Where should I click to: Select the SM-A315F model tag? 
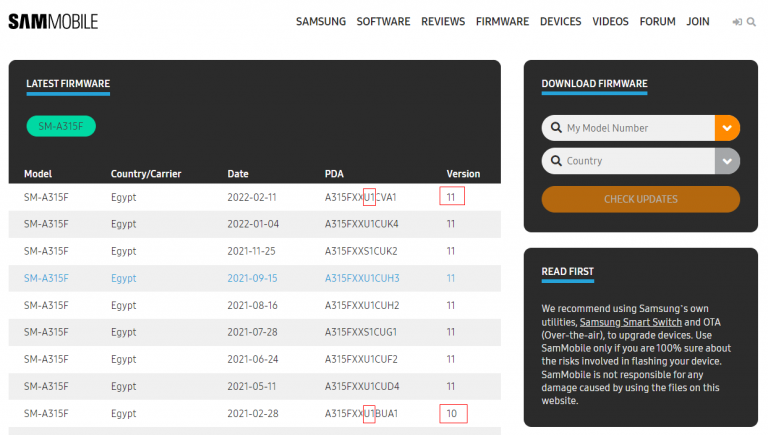61,126
